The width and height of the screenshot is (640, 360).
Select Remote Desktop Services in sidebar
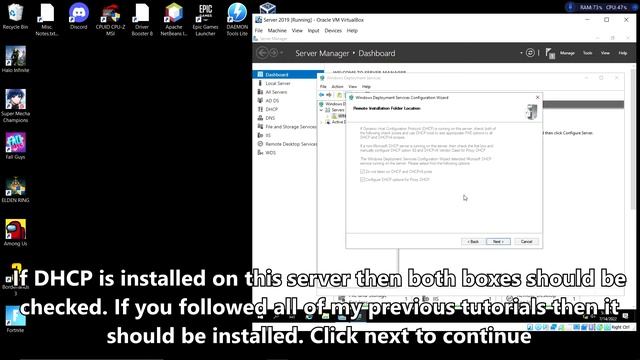(288, 144)
